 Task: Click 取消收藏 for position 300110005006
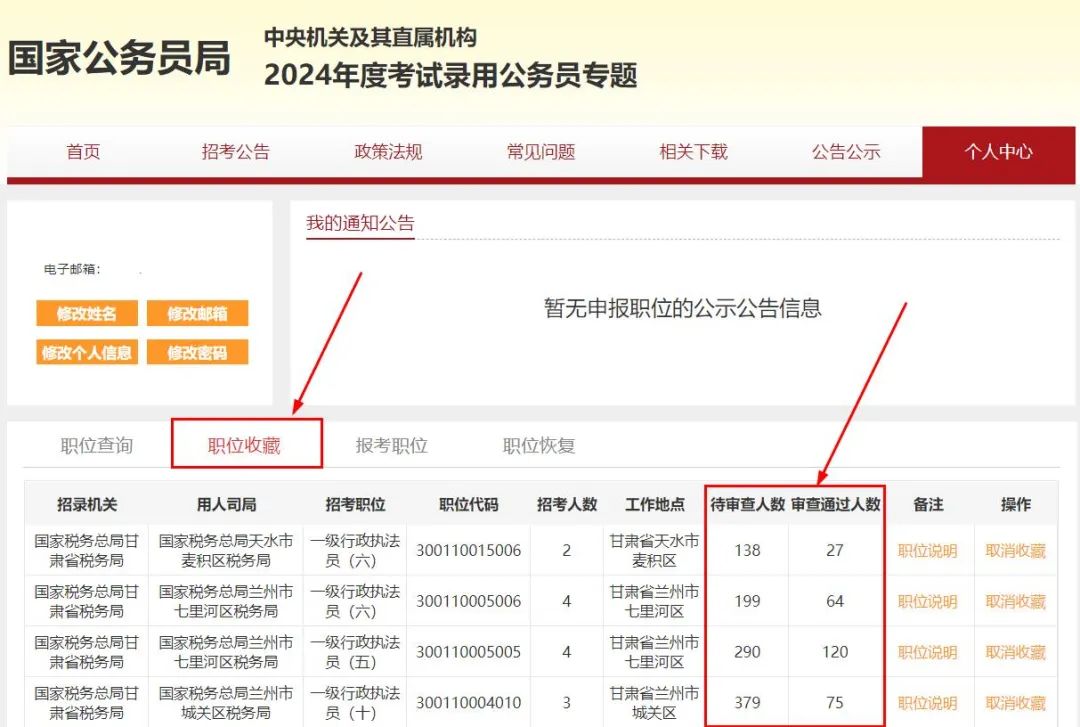[x=1015, y=602]
